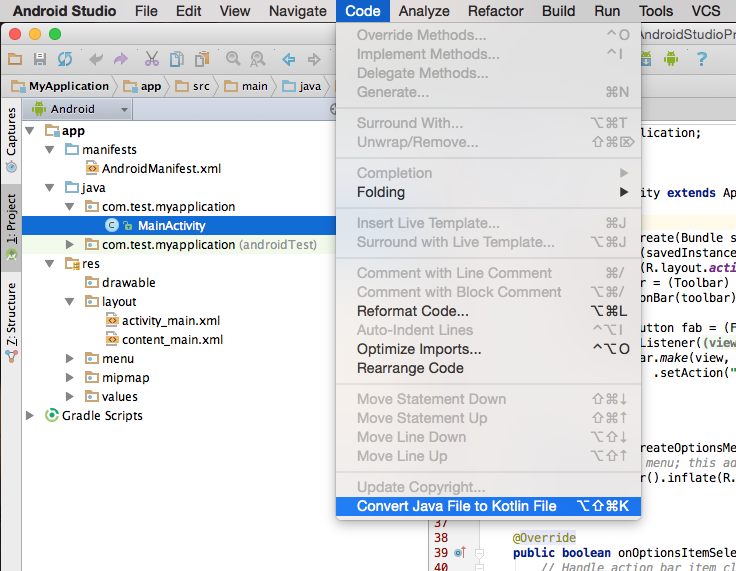Click the Synchronize refresh icon
The image size is (736, 571).
(x=65, y=59)
